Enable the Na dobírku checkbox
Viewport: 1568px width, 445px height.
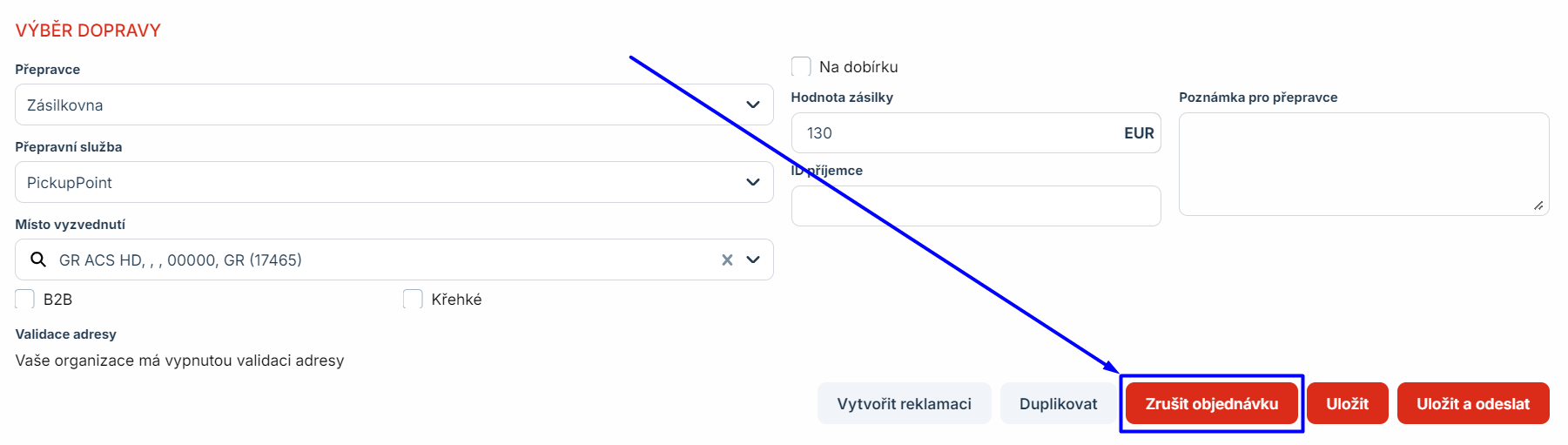tap(801, 67)
